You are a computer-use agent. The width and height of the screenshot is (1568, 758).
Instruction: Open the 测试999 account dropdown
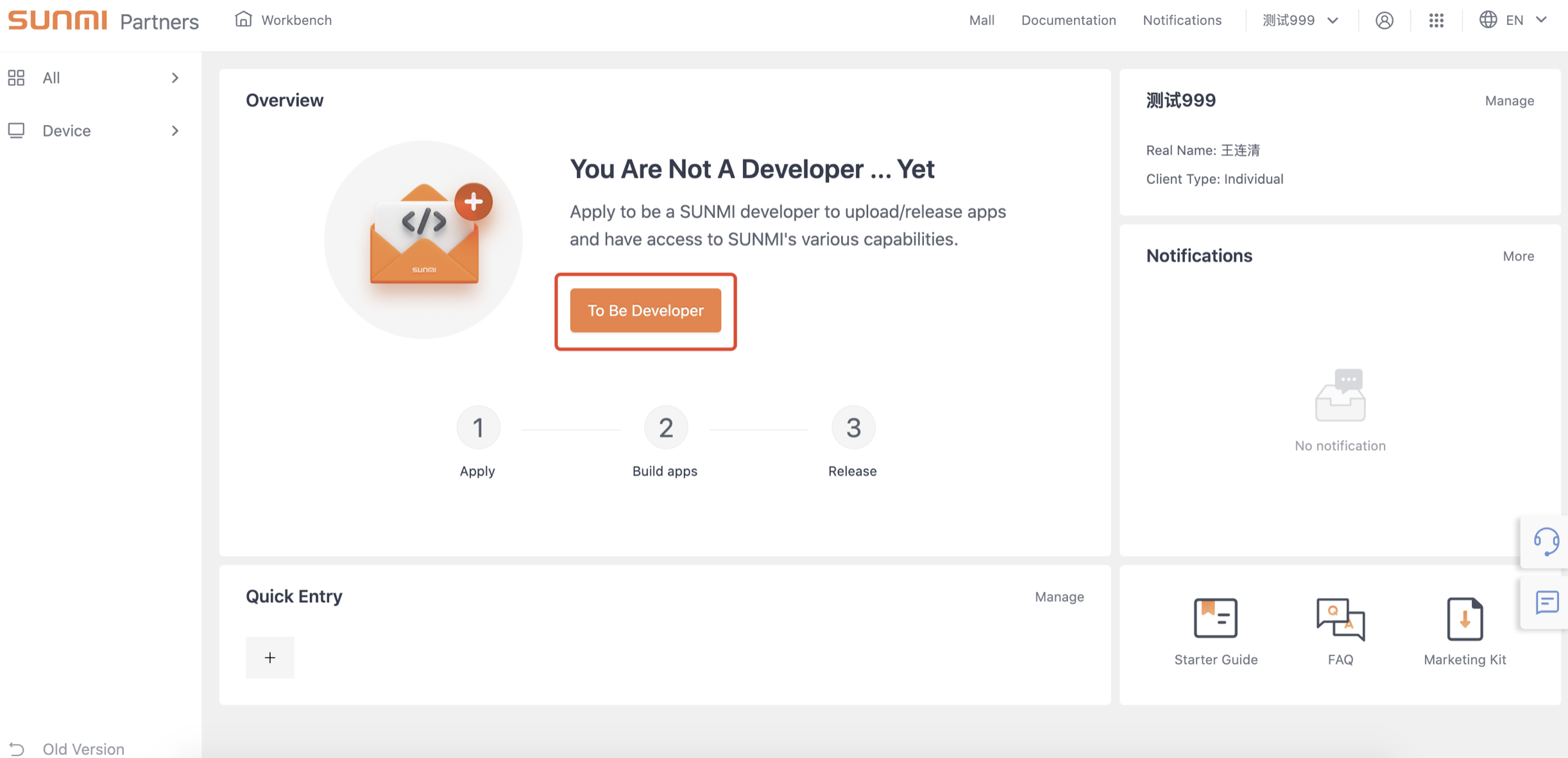click(x=1300, y=21)
